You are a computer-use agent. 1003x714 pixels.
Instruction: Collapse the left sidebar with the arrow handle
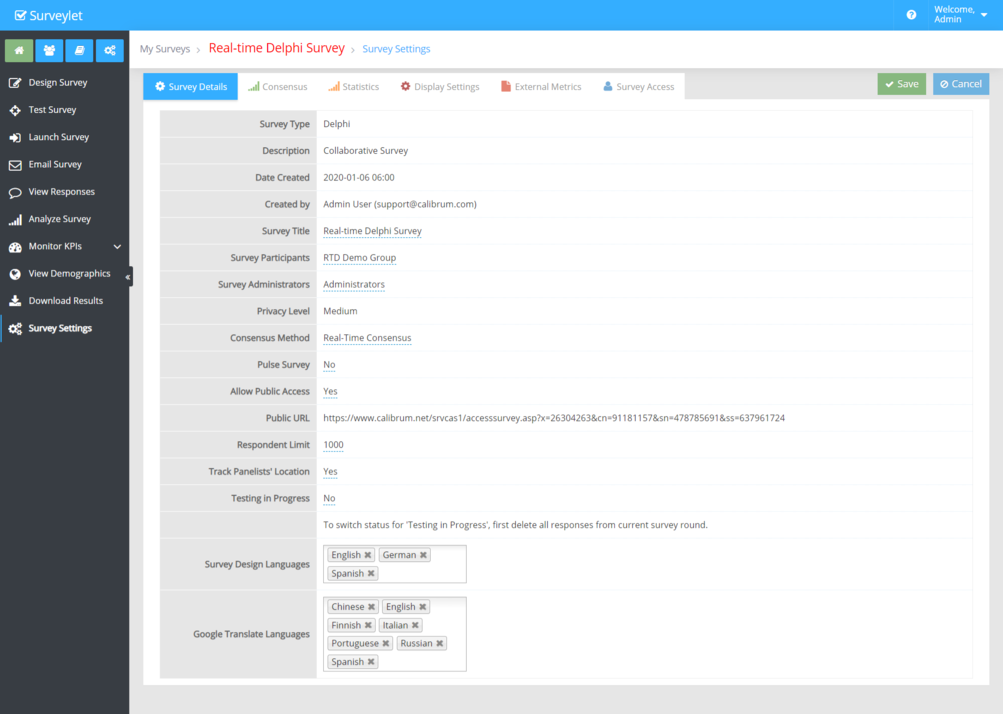(128, 276)
